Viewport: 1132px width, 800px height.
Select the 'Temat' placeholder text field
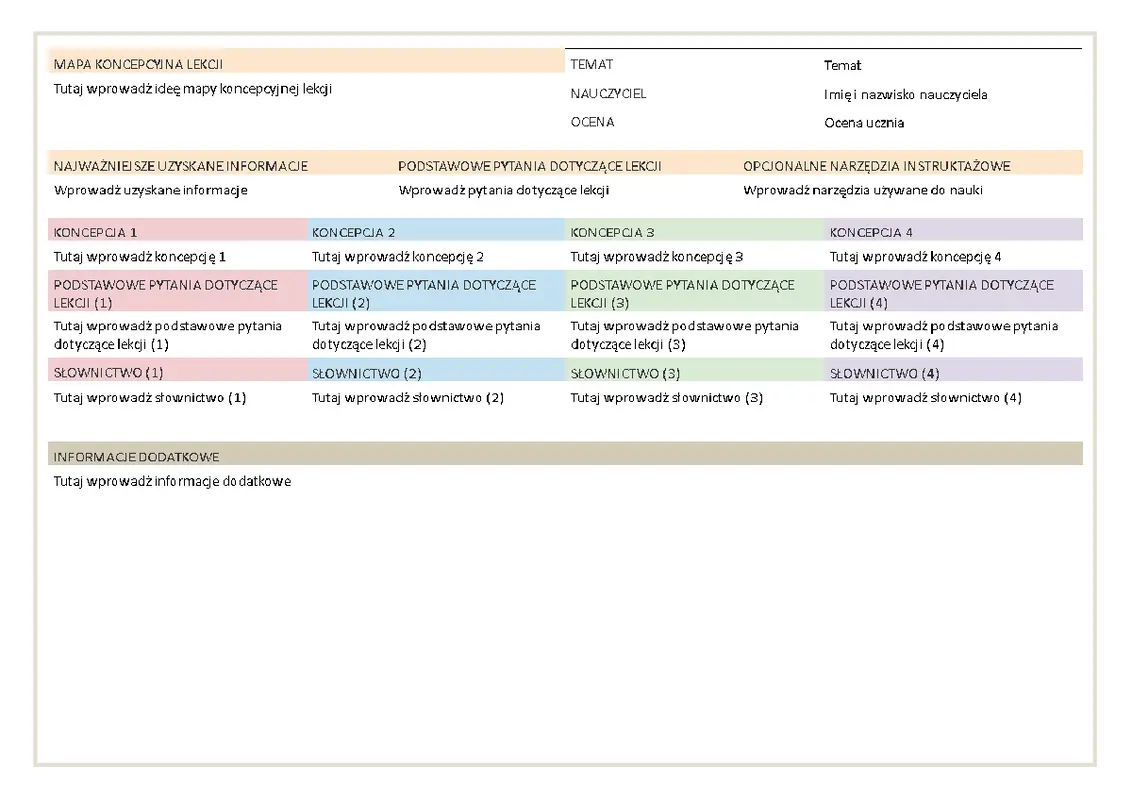pyautogui.click(x=842, y=65)
